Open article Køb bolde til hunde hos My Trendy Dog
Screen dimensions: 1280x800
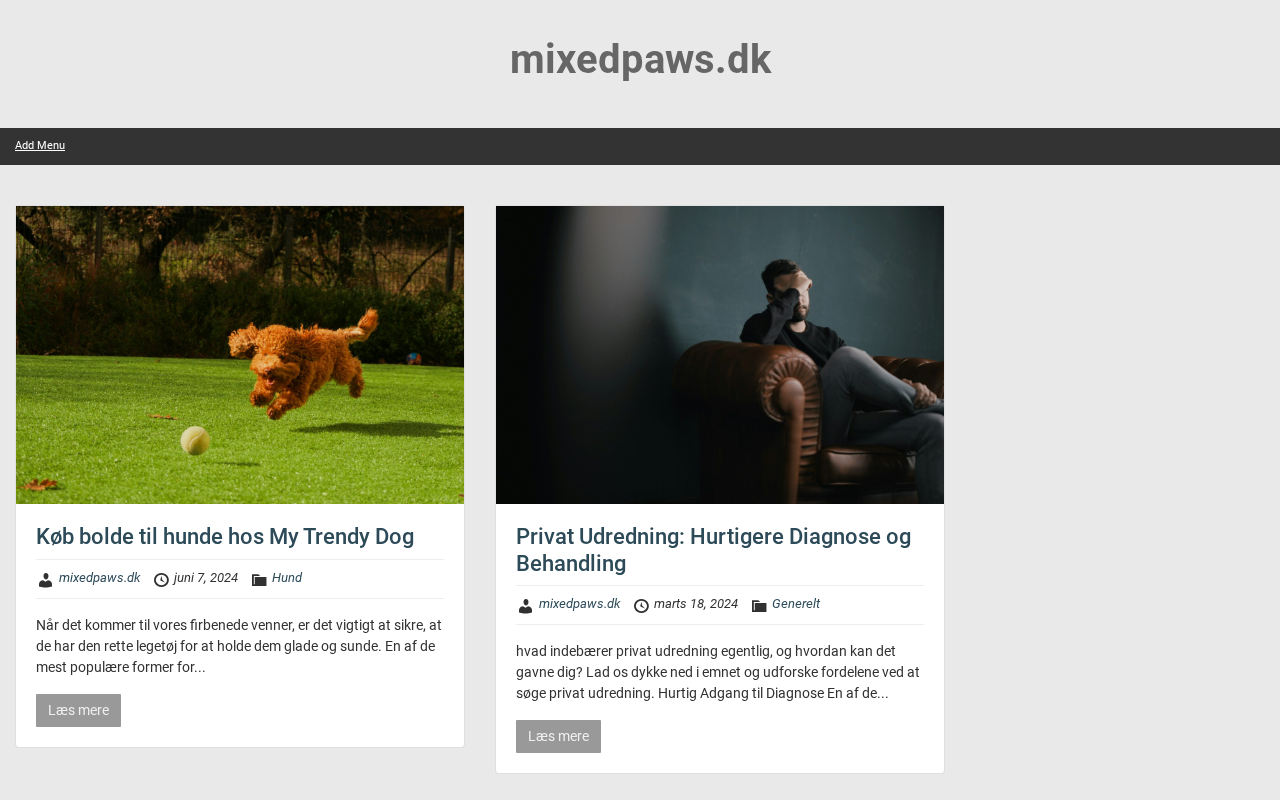click(x=225, y=537)
